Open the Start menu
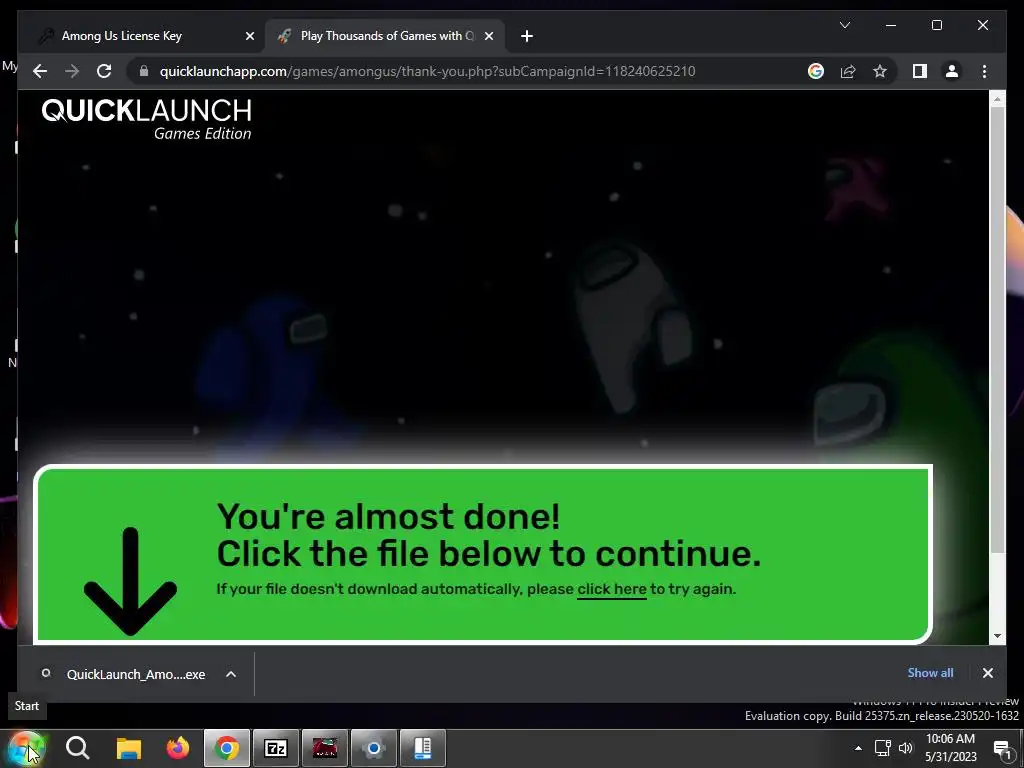Image resolution: width=1024 pixels, height=768 pixels. (26, 748)
